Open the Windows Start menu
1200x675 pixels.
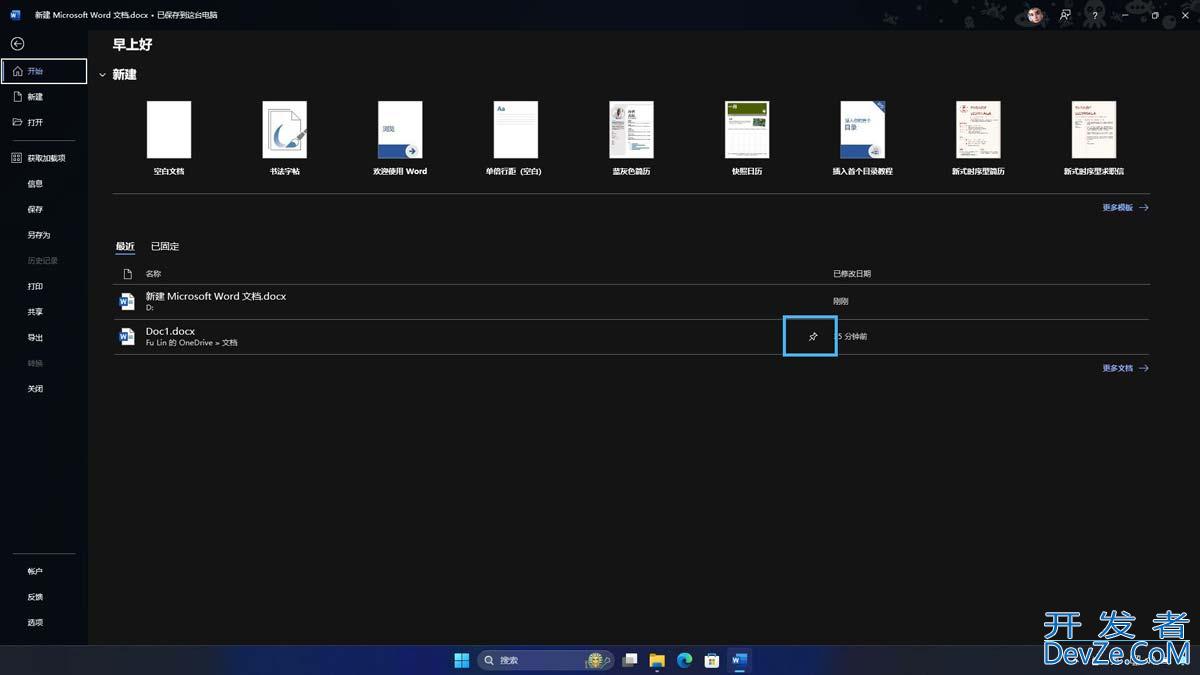[x=462, y=660]
